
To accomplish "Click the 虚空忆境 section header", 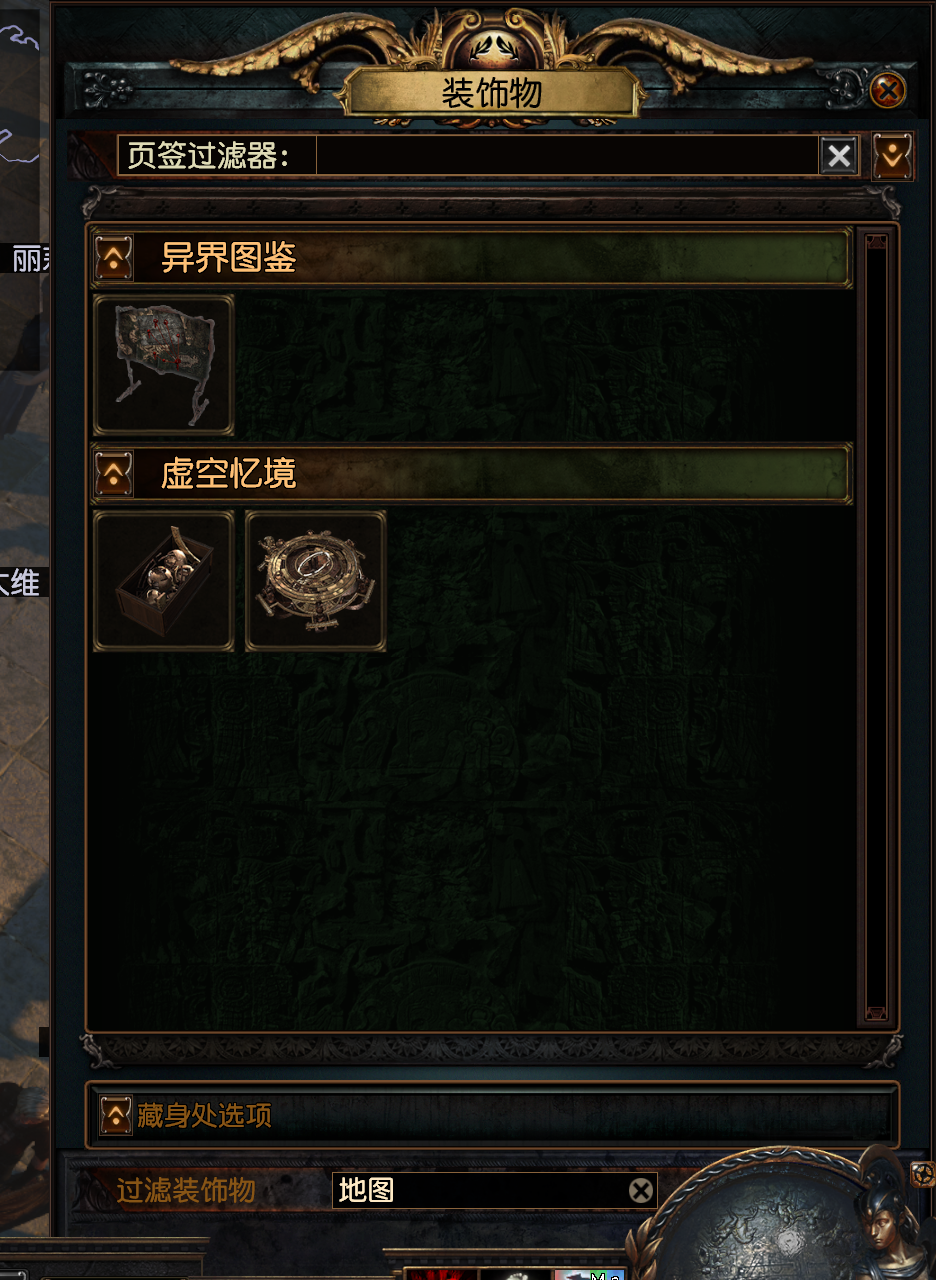I will pos(471,474).
